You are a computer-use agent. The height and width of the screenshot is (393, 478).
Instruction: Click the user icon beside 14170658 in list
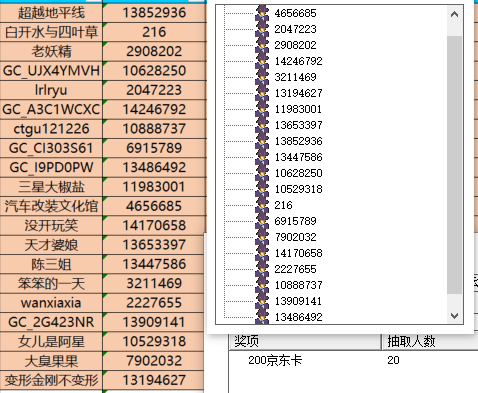click(x=262, y=253)
